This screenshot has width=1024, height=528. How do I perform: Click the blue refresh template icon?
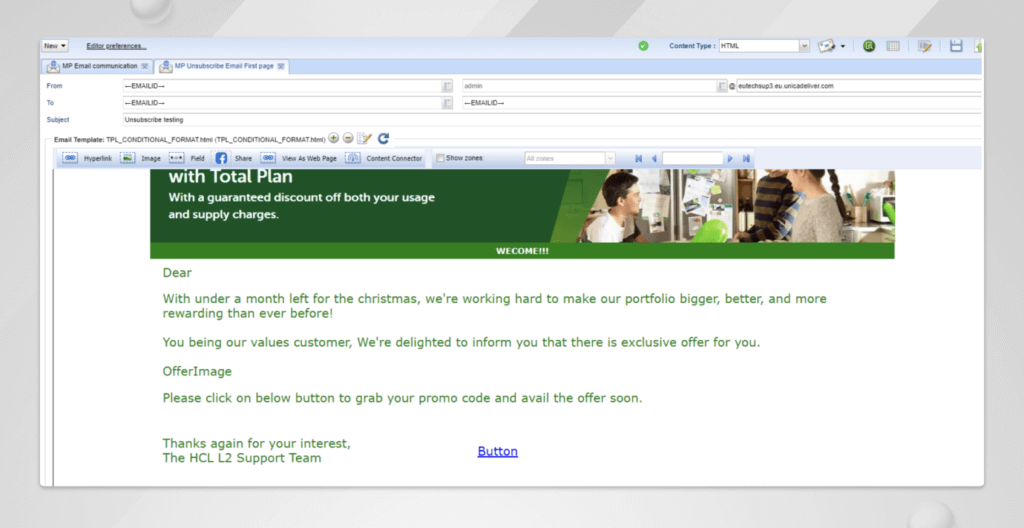pos(383,139)
